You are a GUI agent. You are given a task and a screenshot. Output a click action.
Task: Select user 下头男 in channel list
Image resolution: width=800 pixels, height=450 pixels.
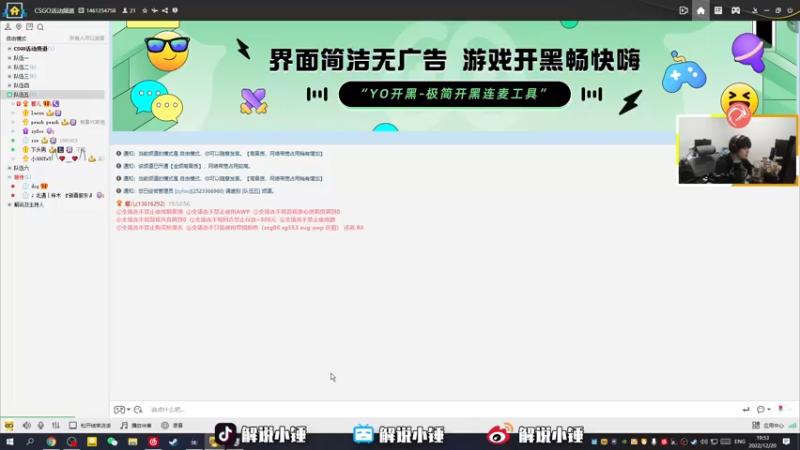tap(38, 149)
